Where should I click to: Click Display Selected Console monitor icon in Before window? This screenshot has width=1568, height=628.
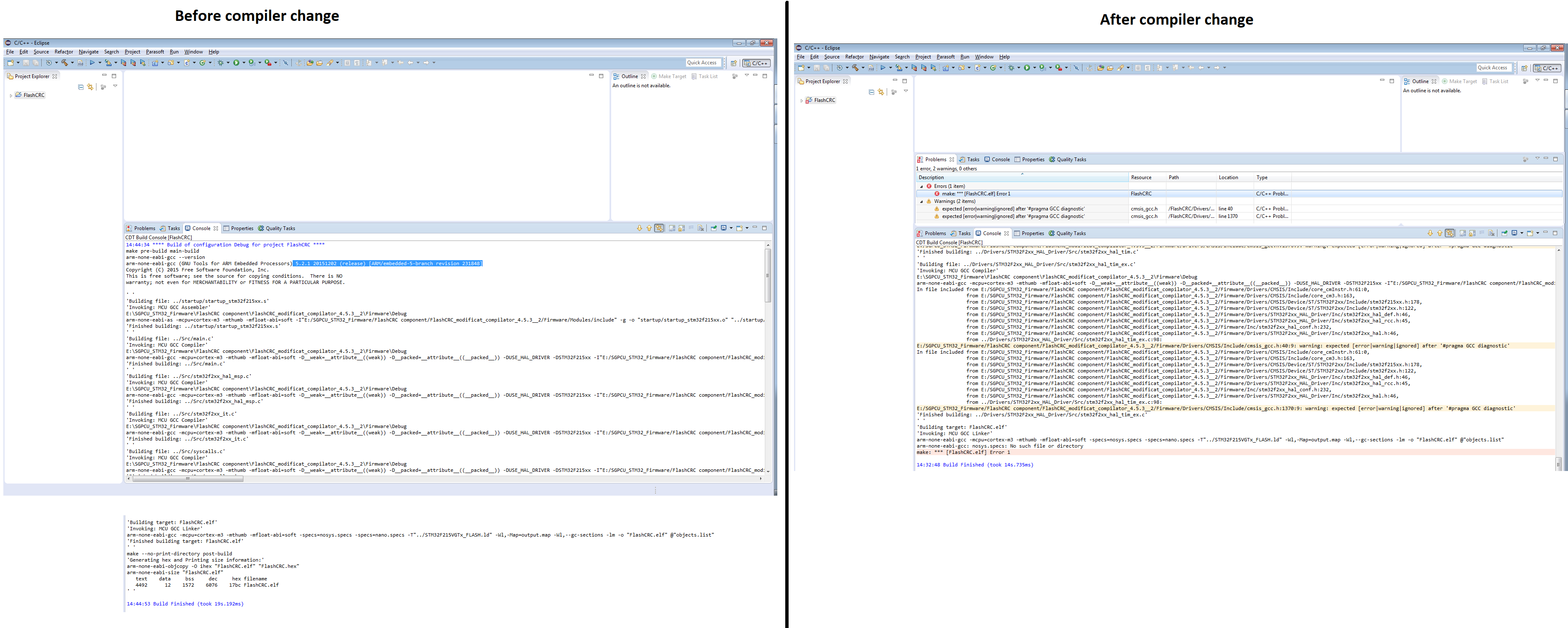[724, 228]
